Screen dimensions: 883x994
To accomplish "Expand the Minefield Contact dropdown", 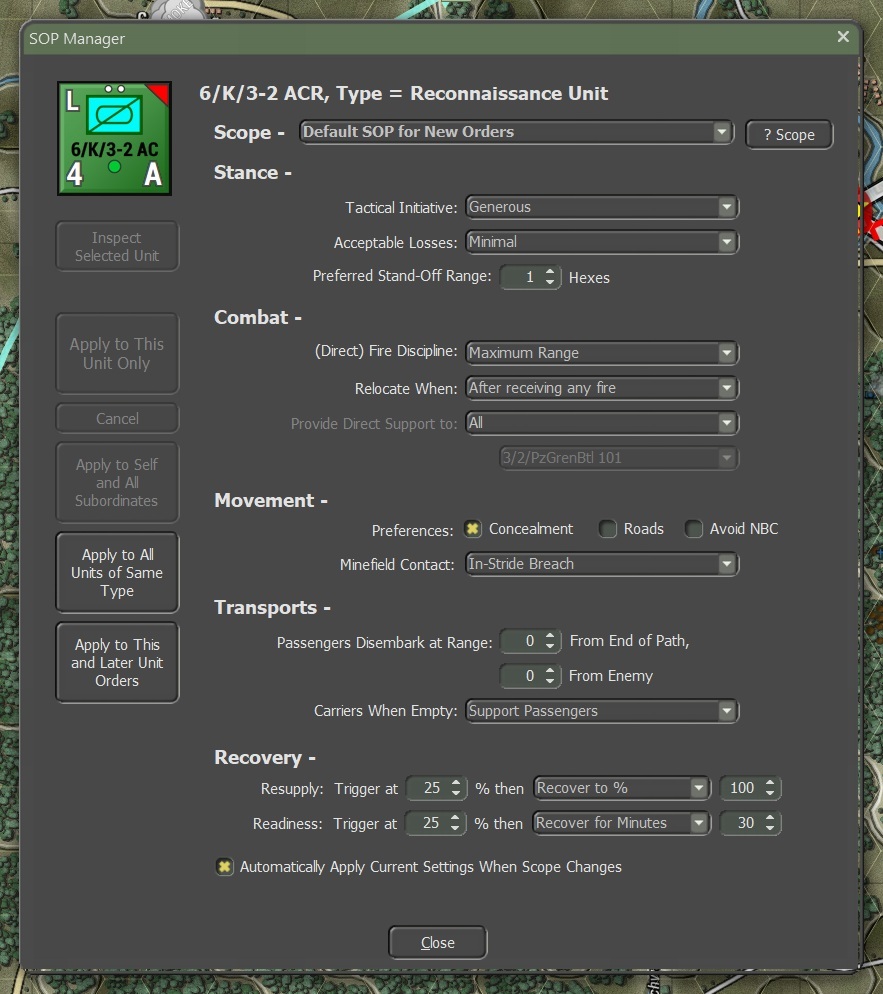I will tap(601, 564).
